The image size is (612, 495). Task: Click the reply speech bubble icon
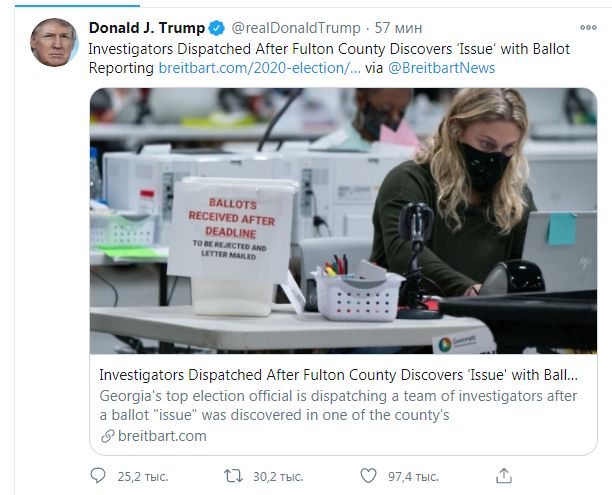97,475
